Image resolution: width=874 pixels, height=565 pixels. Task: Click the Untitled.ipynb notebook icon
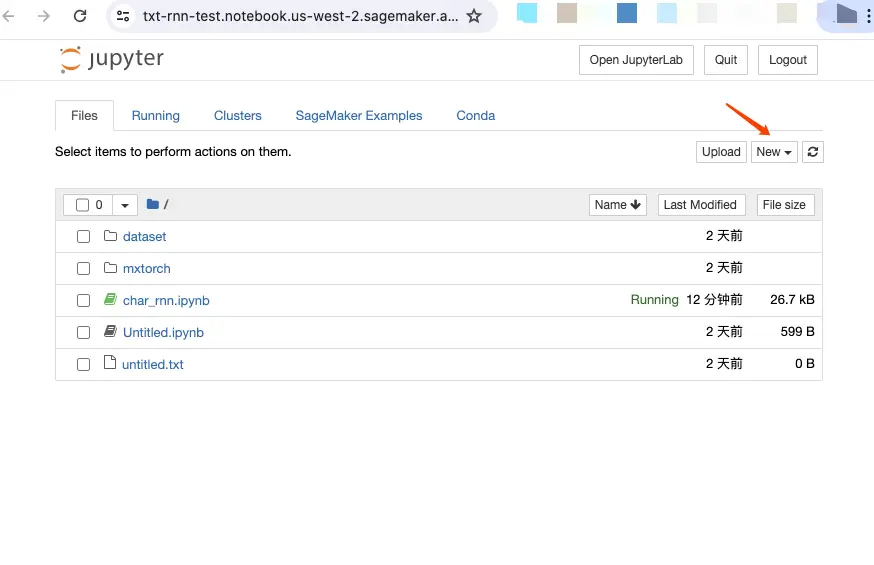[111, 332]
